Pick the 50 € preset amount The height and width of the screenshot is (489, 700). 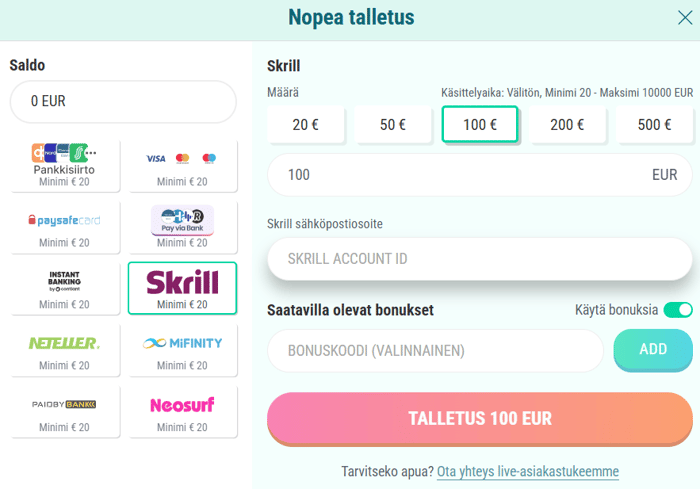tap(393, 125)
